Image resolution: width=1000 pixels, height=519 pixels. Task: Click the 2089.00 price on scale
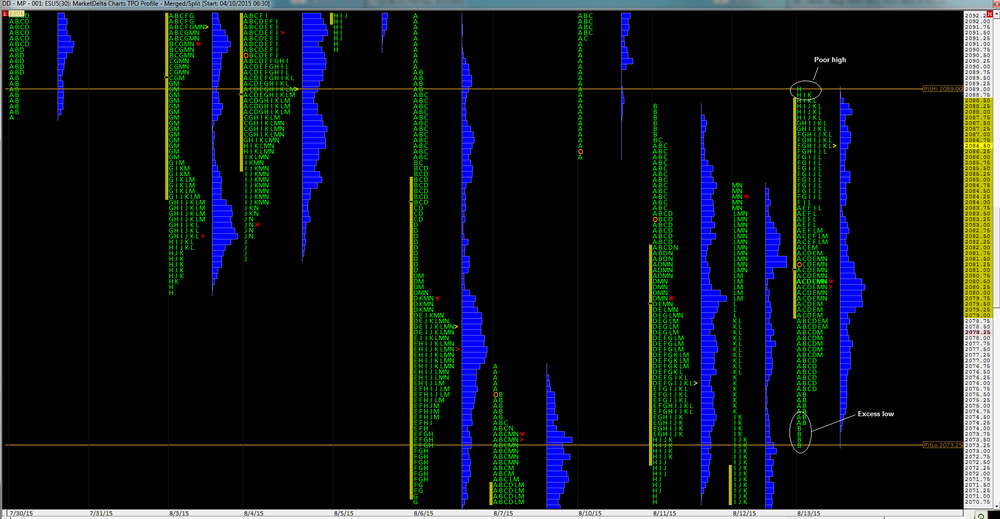tap(978, 89)
